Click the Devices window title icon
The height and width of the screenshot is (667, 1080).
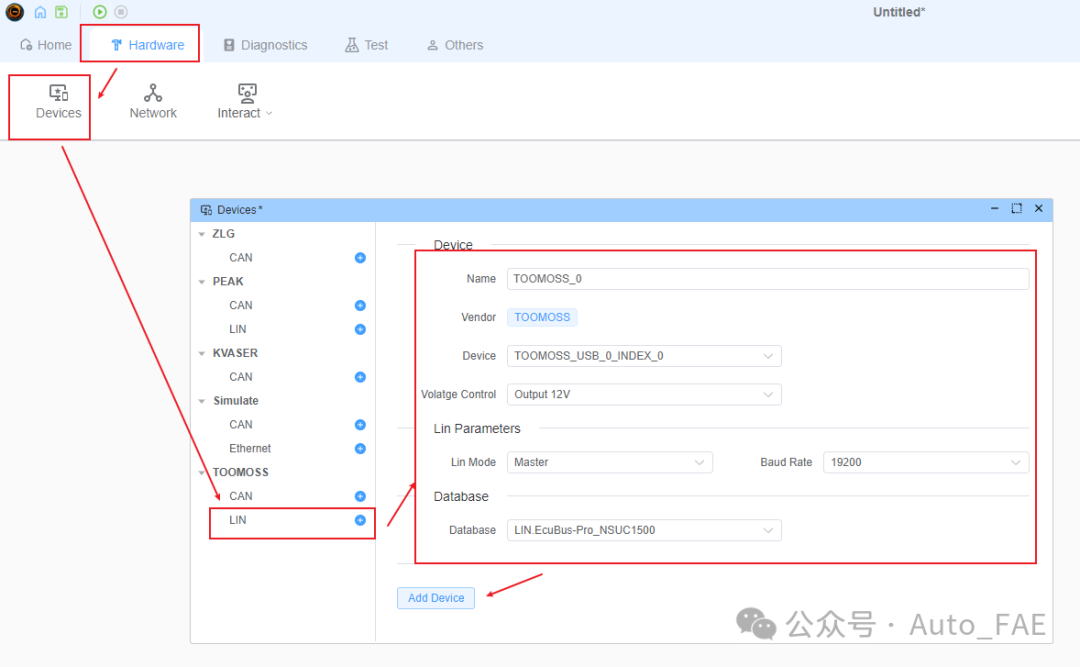206,210
